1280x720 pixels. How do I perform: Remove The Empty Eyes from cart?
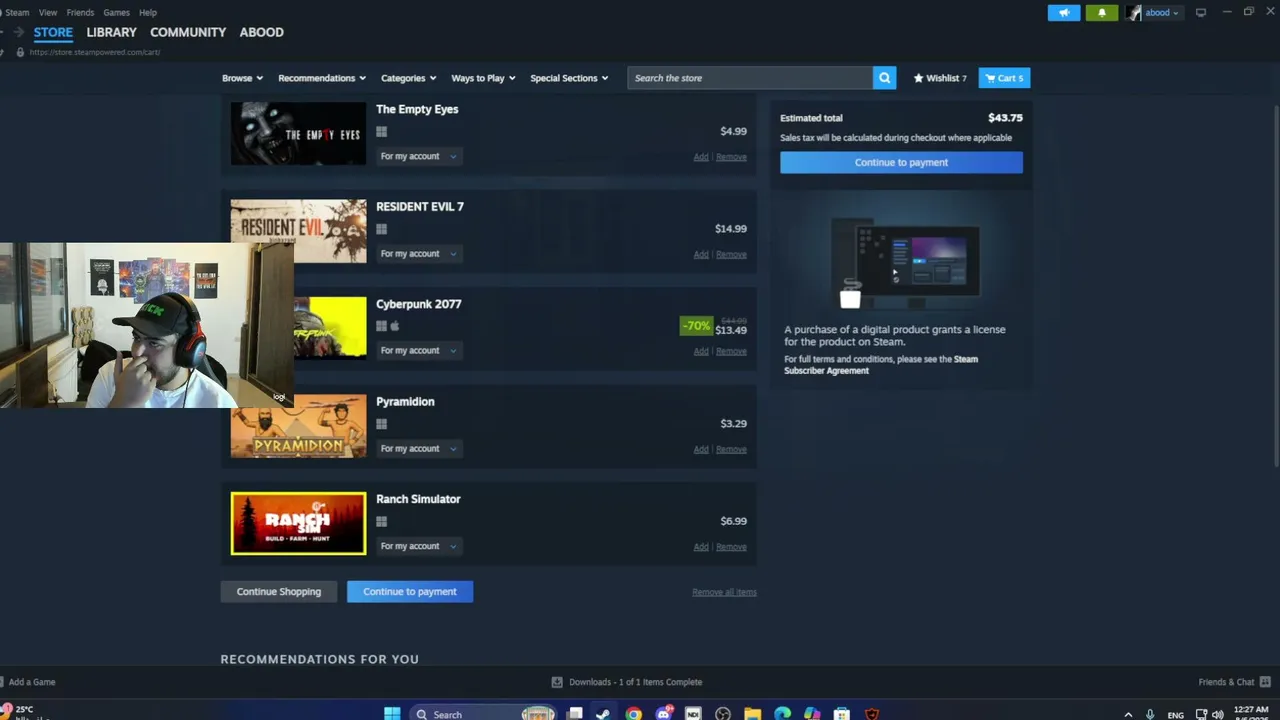pyautogui.click(x=731, y=157)
